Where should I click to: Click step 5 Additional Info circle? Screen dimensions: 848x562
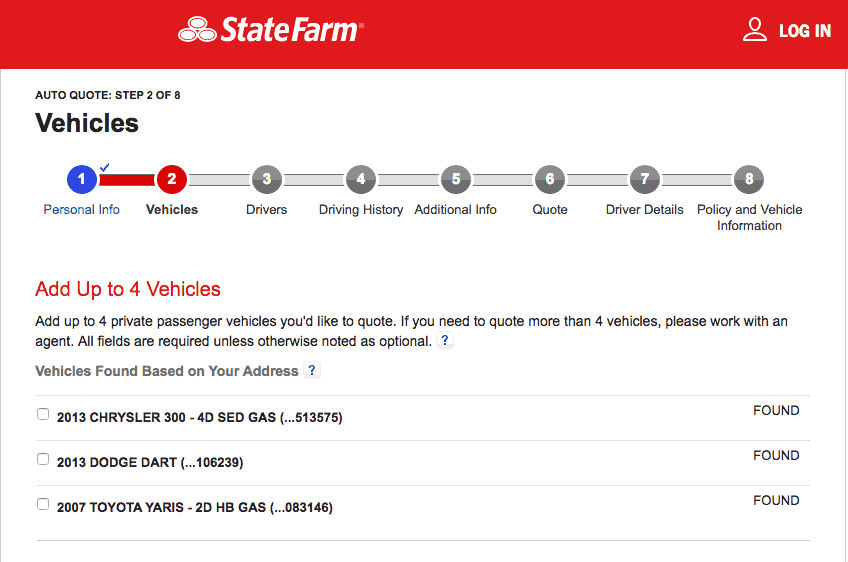[456, 180]
